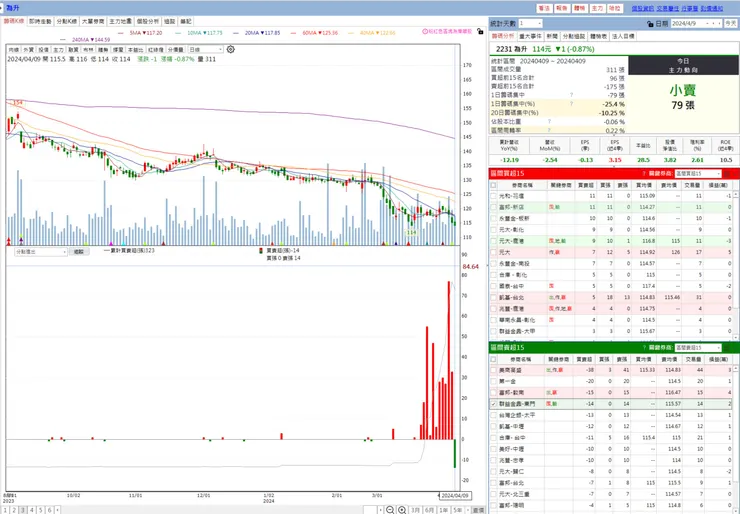Set chart range to 3月
This screenshot has width=740, height=514.
(x=415, y=510)
